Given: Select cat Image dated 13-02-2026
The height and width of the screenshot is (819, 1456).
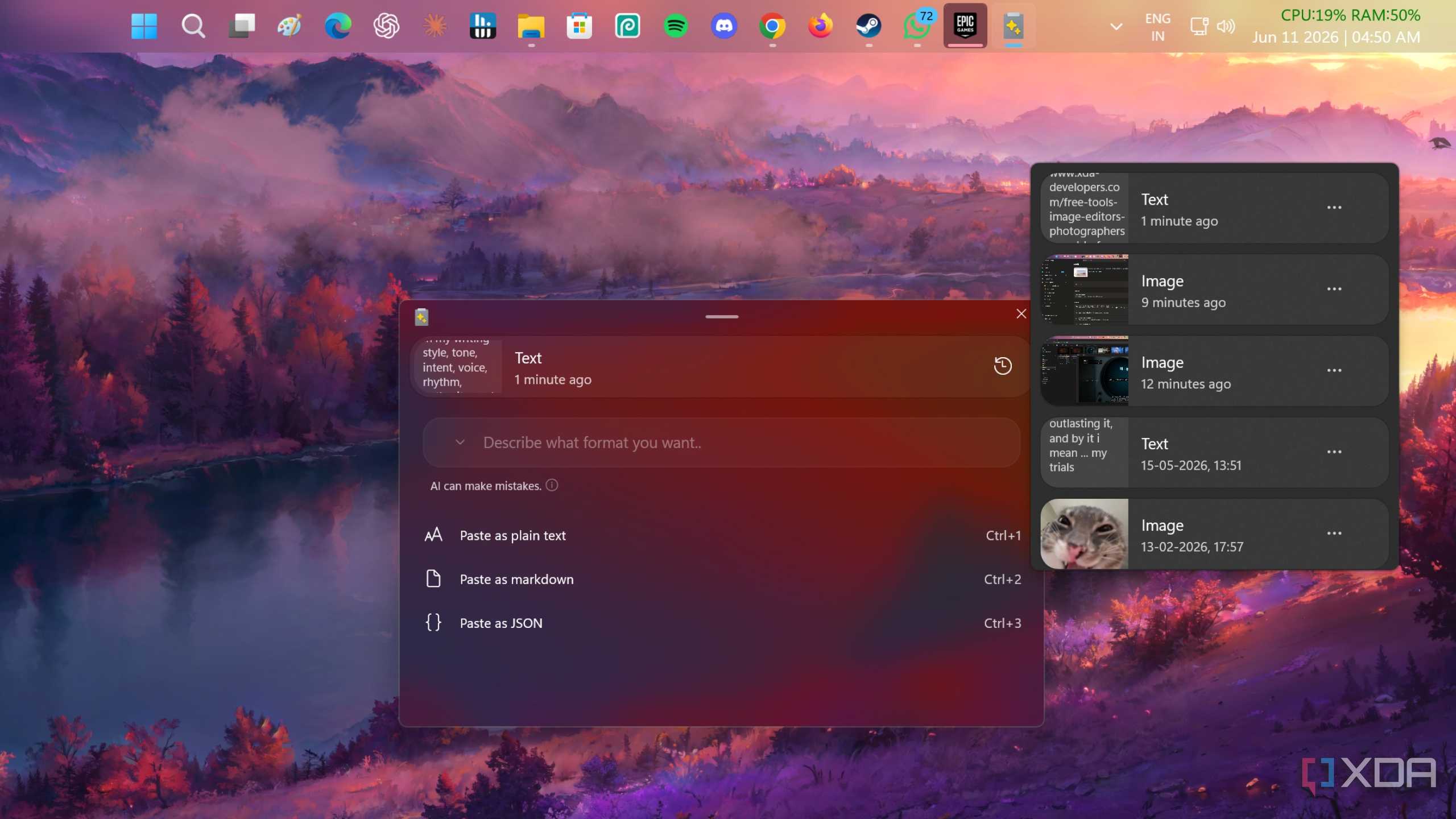Looking at the screenshot, I should click(x=1214, y=533).
